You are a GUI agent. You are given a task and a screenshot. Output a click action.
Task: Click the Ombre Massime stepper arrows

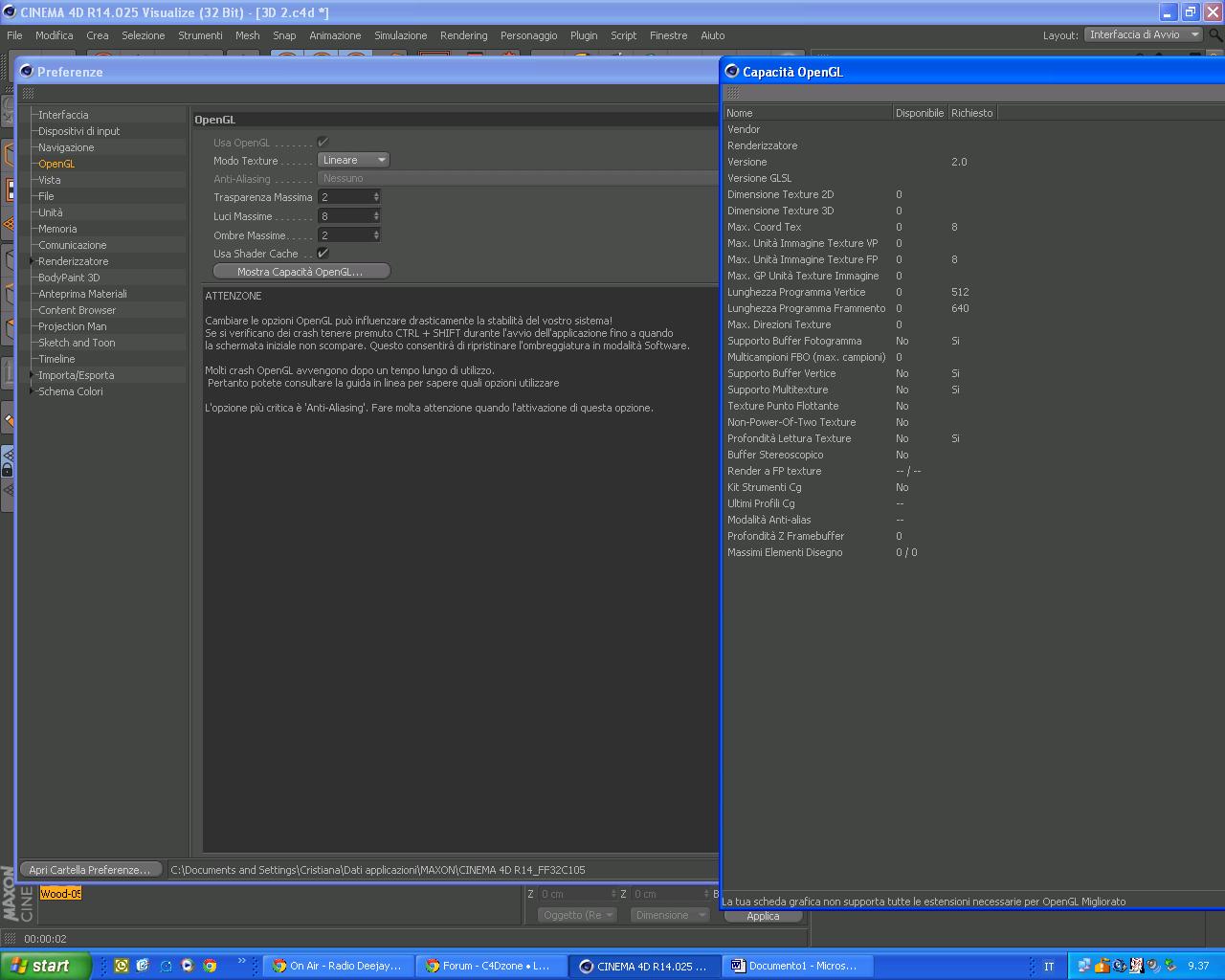376,235
